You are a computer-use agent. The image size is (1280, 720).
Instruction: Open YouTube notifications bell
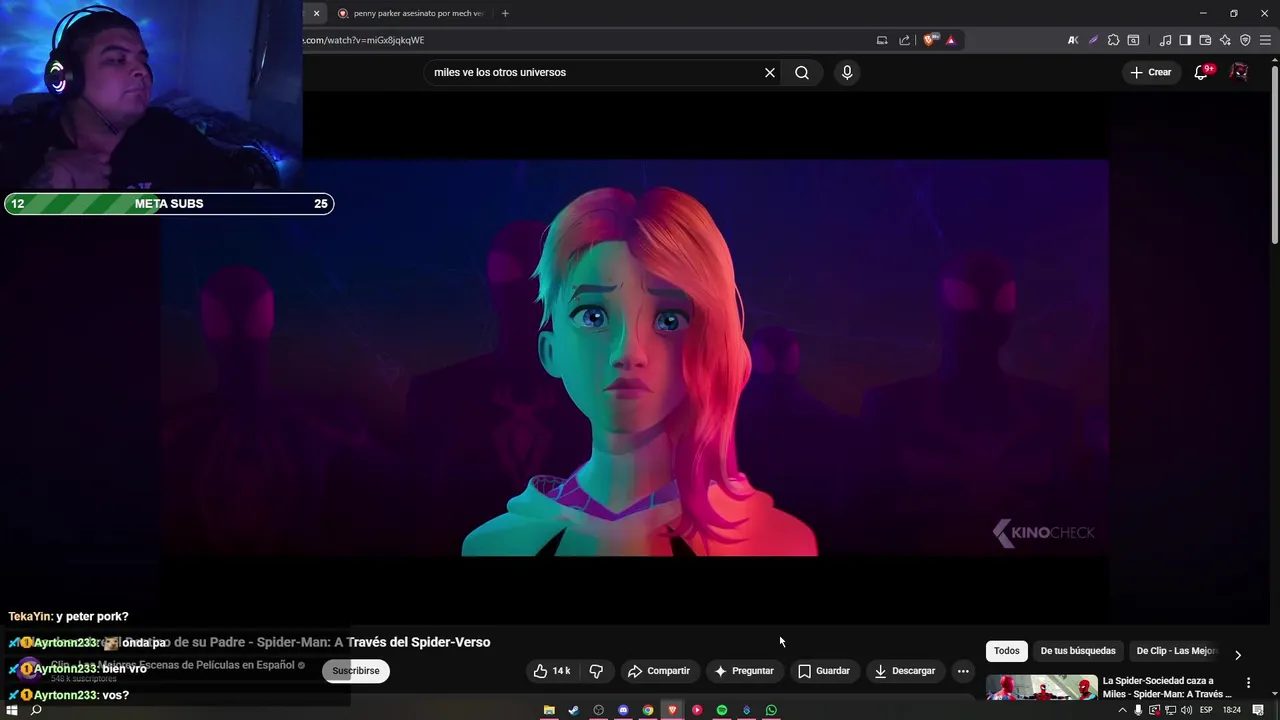(x=1202, y=72)
